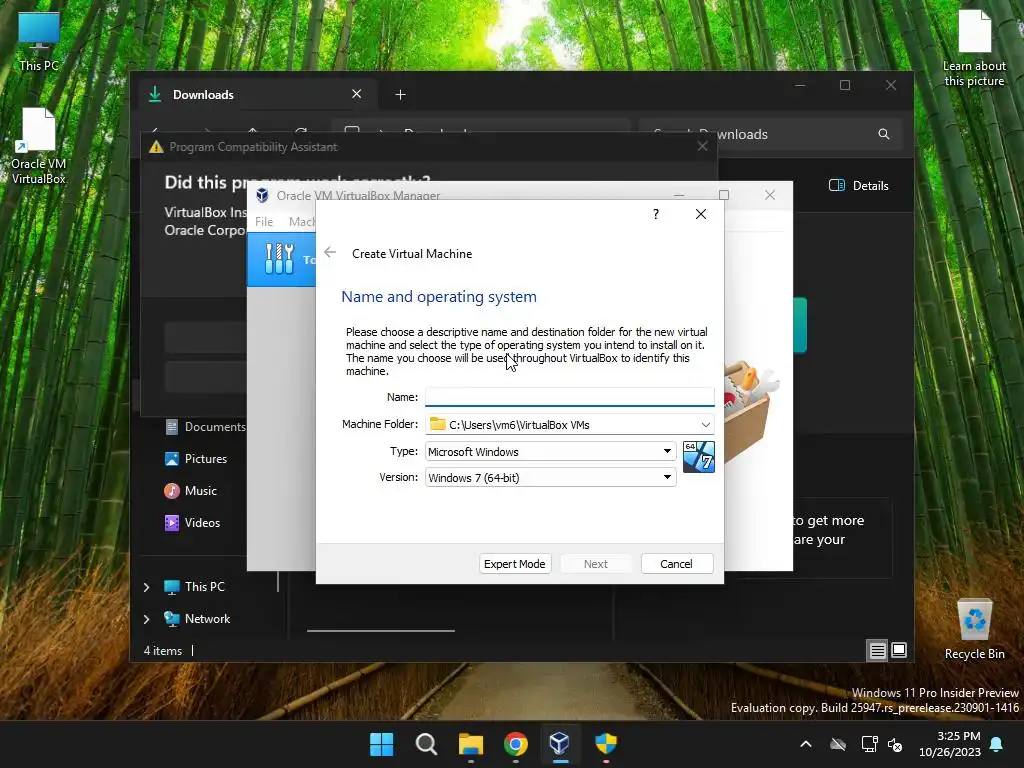
Task: Show hidden system tray icons
Action: 806,744
